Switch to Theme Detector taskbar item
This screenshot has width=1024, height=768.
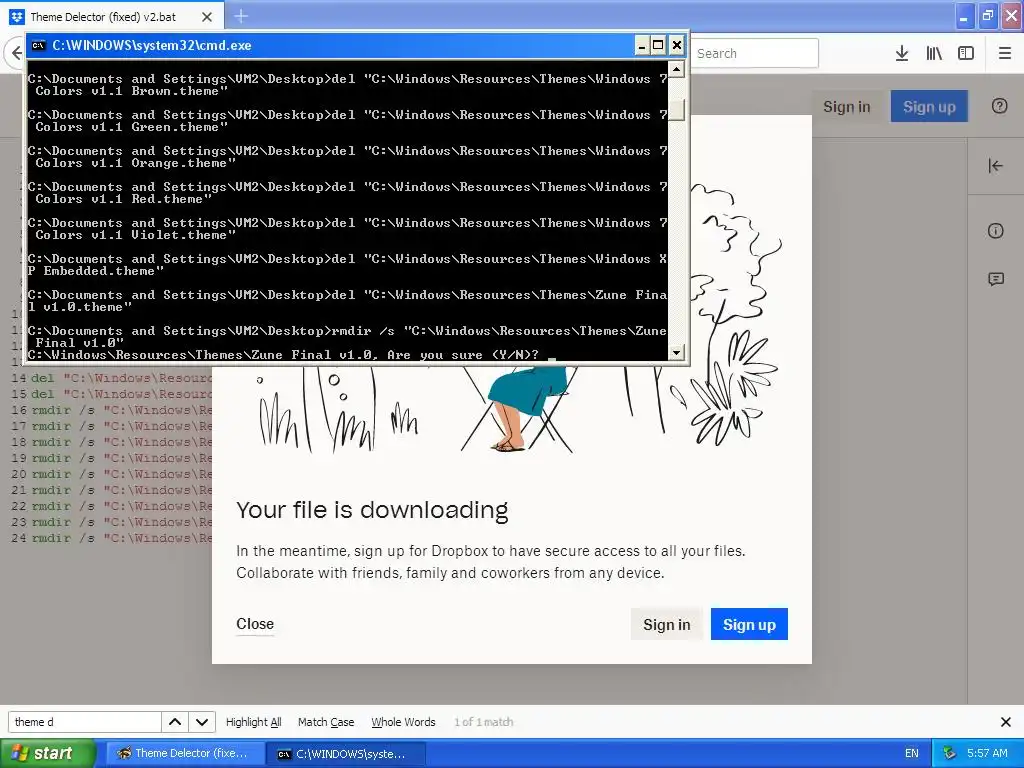click(x=184, y=753)
